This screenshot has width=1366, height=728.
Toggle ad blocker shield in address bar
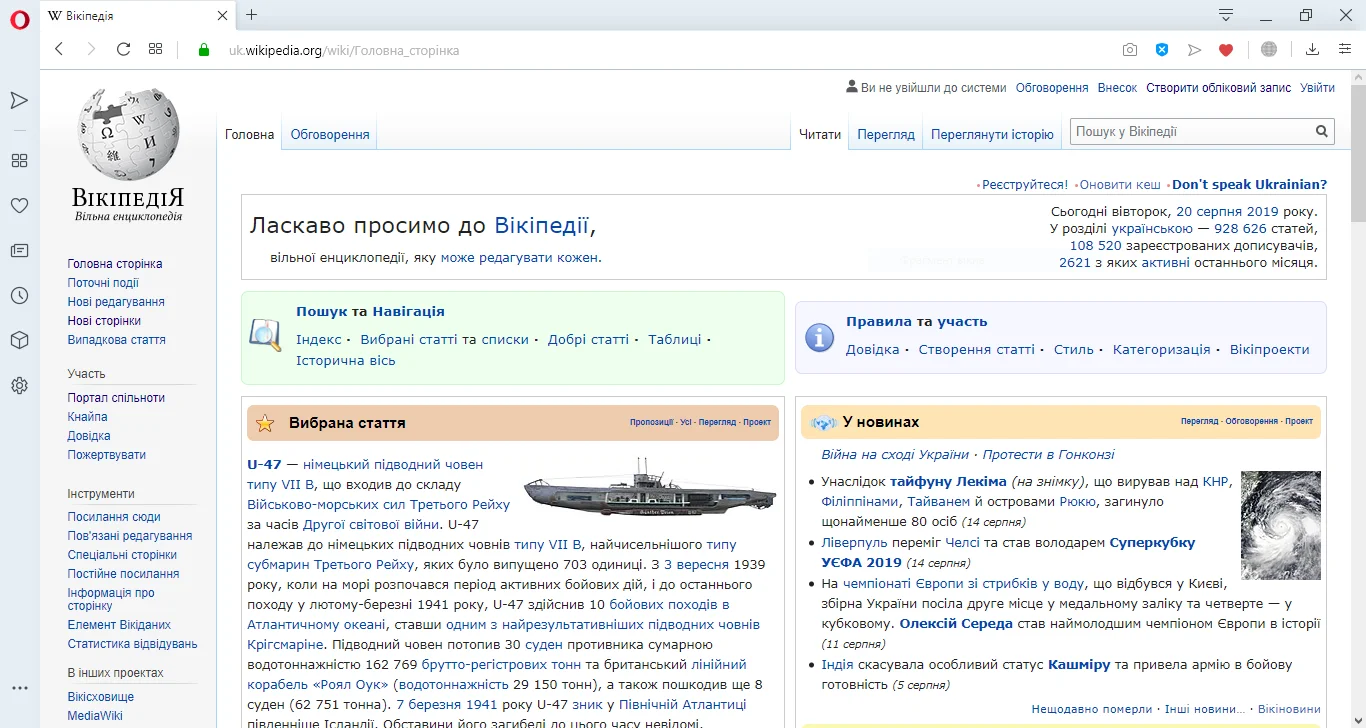click(x=1162, y=49)
